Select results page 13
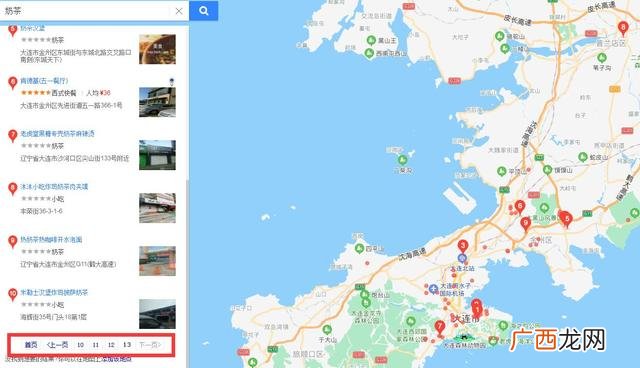Image resolution: width=640 pixels, height=368 pixels. [x=127, y=345]
